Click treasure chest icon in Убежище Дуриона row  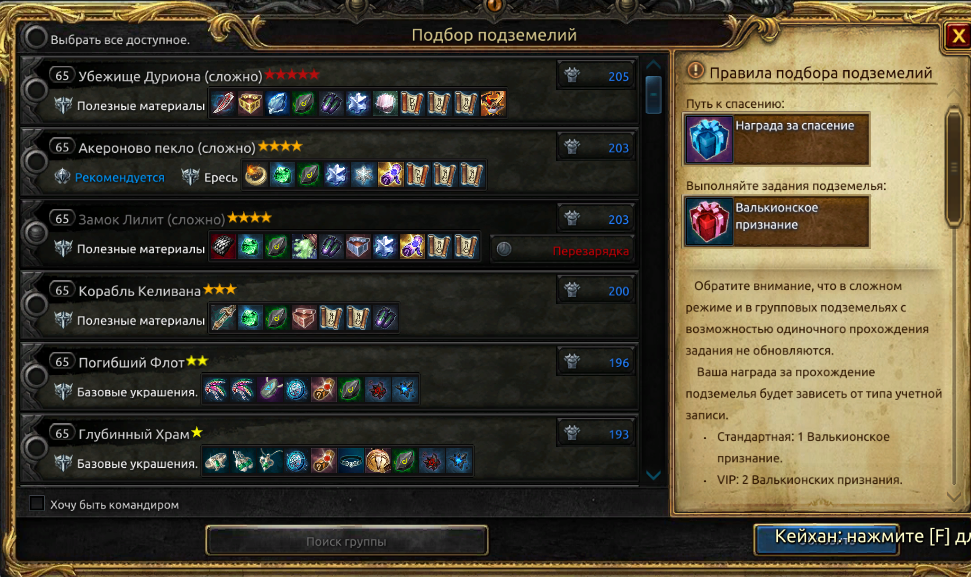(250, 103)
